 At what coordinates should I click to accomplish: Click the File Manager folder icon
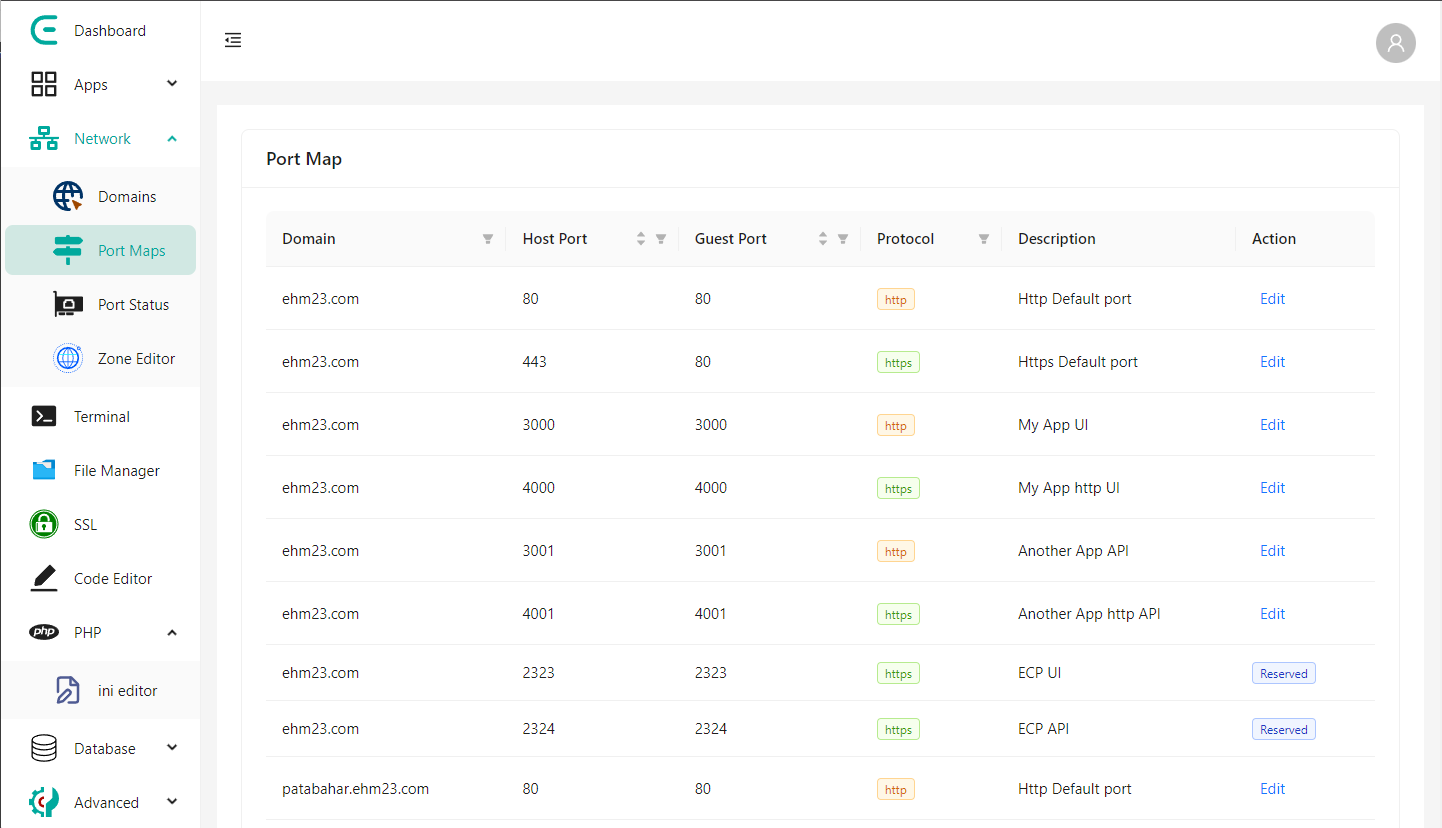point(44,471)
